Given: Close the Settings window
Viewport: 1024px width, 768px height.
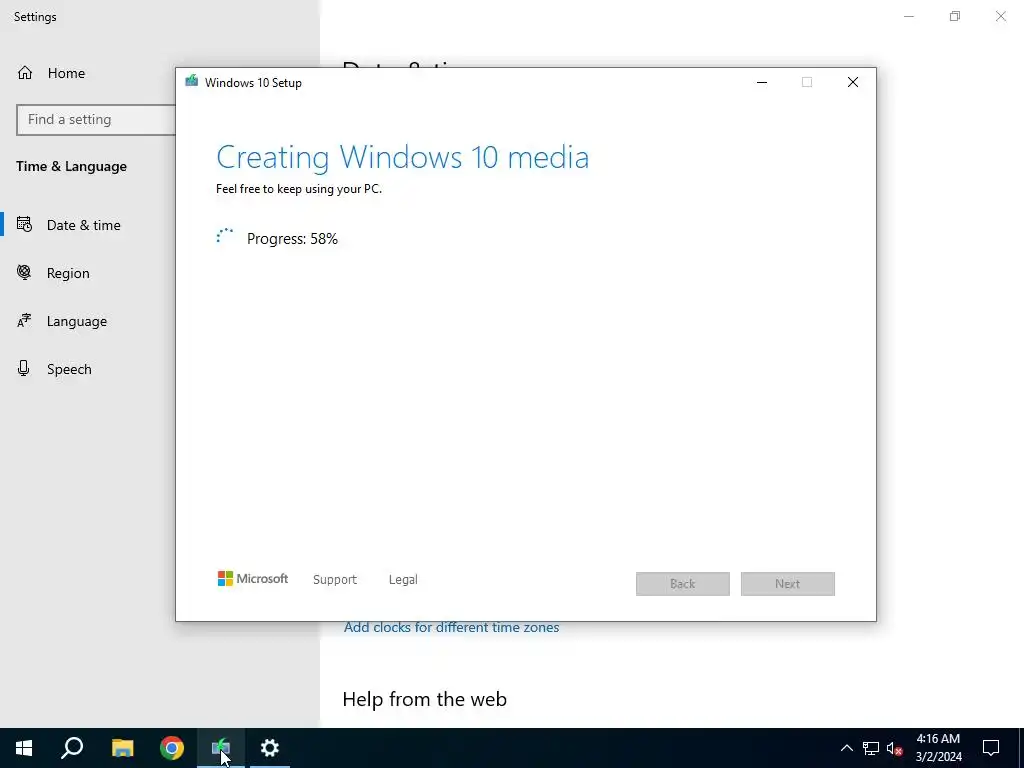Looking at the screenshot, I should pos(1000,16).
